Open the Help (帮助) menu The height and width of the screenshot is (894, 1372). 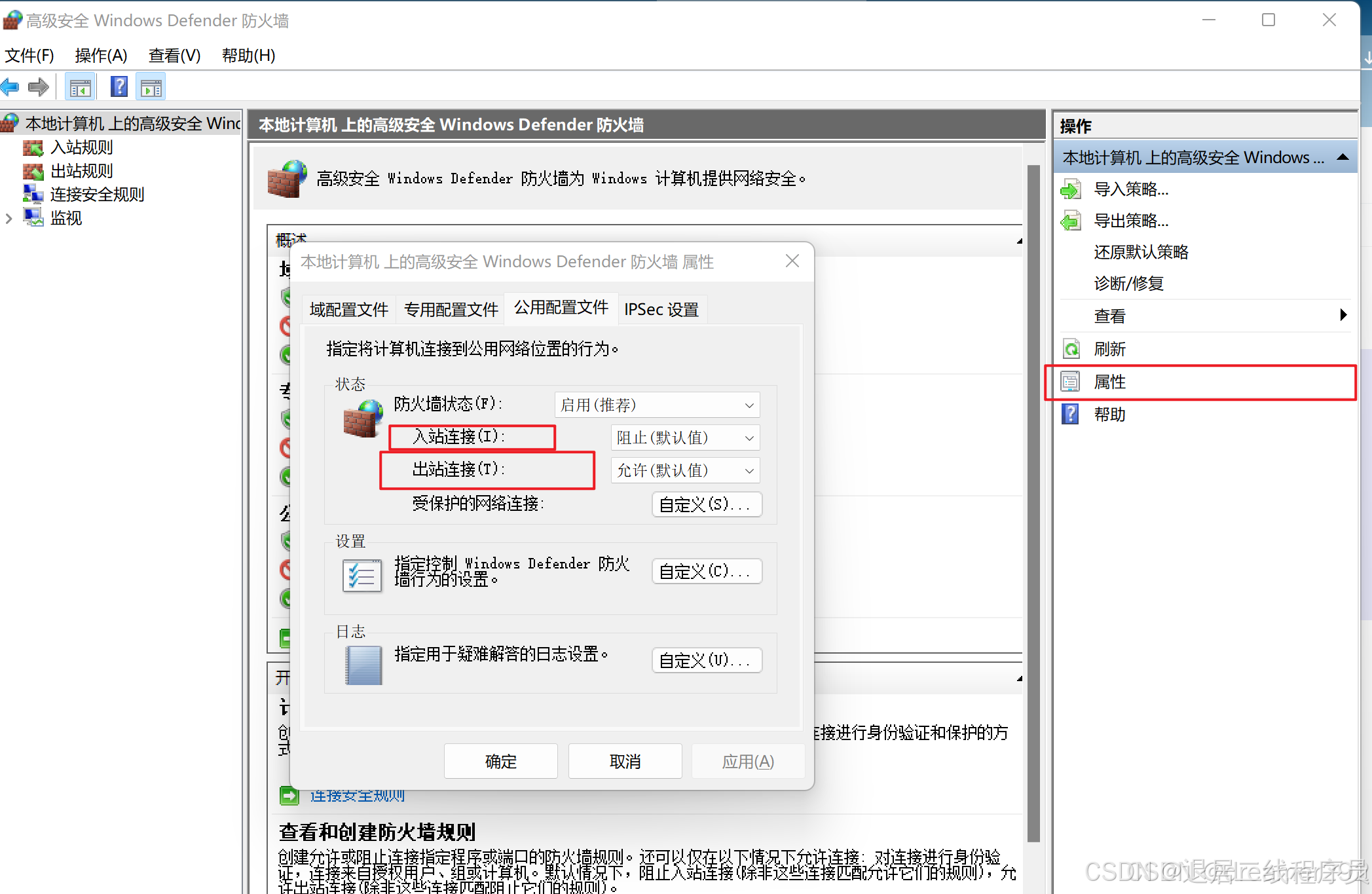coord(248,56)
